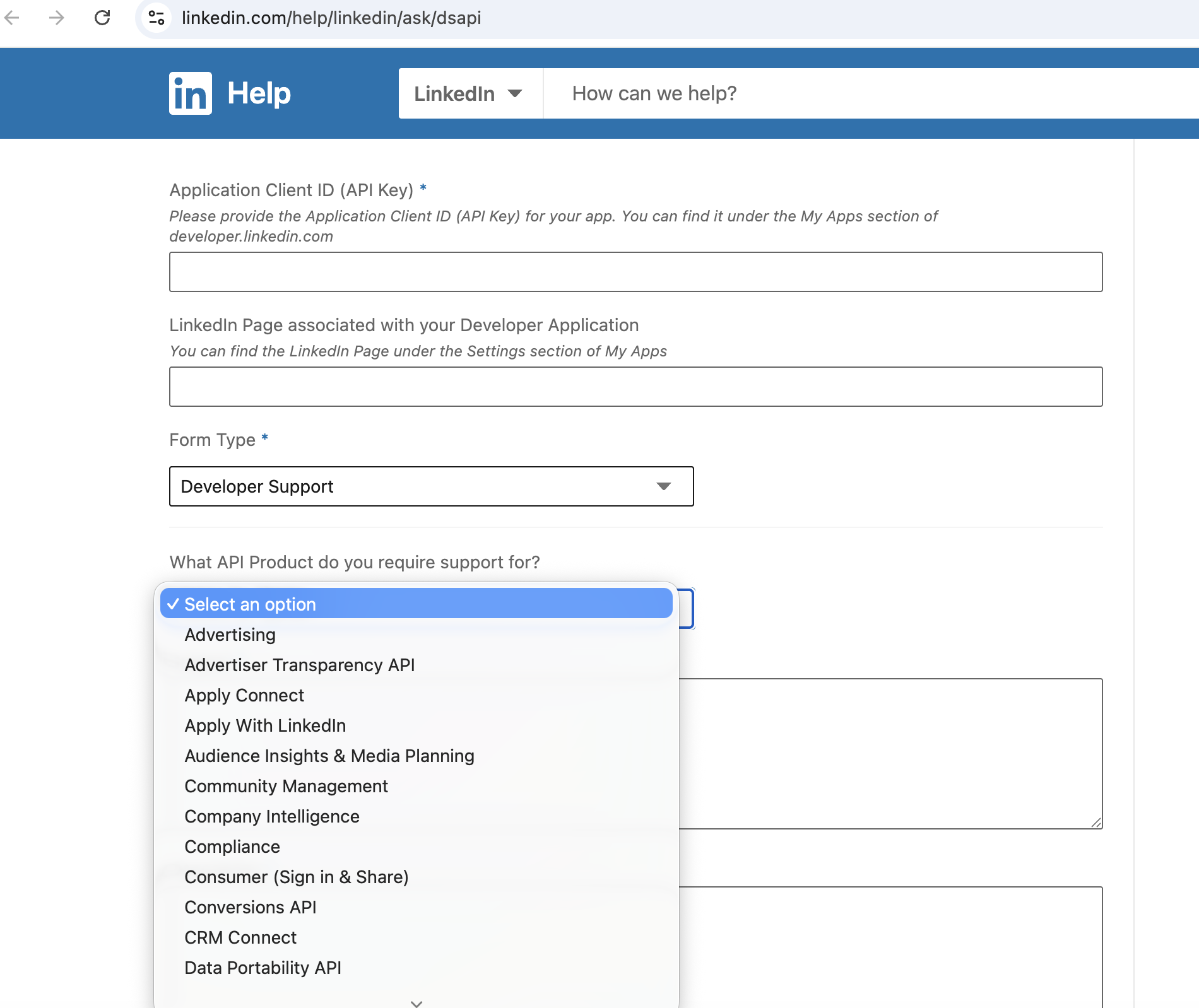Choose 'Select an option' in the list

[416, 604]
